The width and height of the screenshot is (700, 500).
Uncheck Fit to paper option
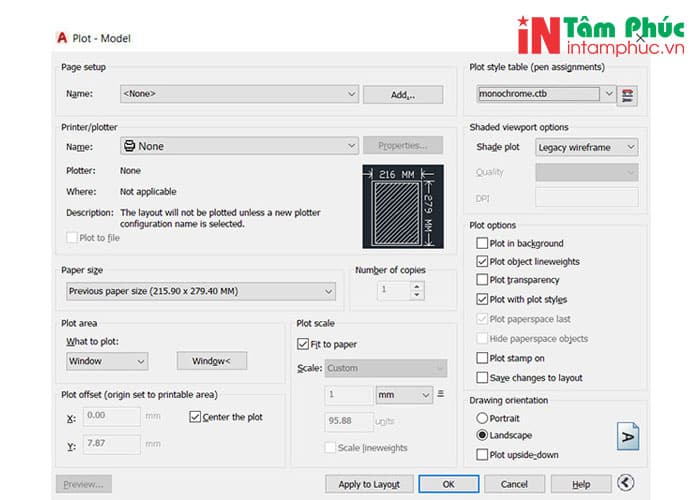coord(304,344)
